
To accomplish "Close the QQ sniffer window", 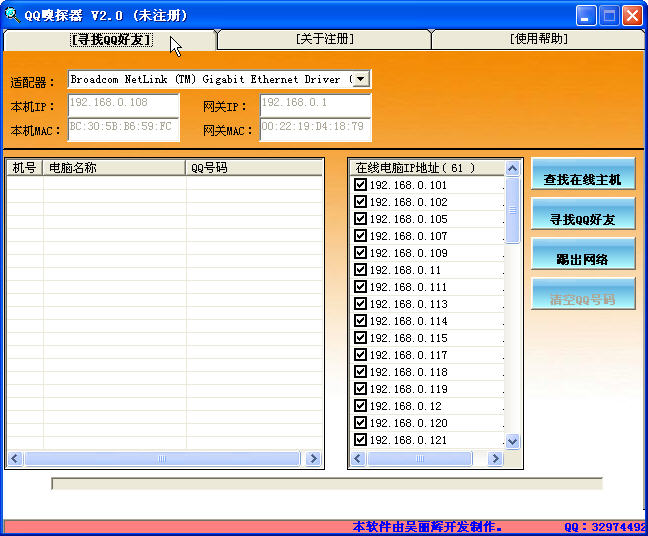I will (x=633, y=15).
